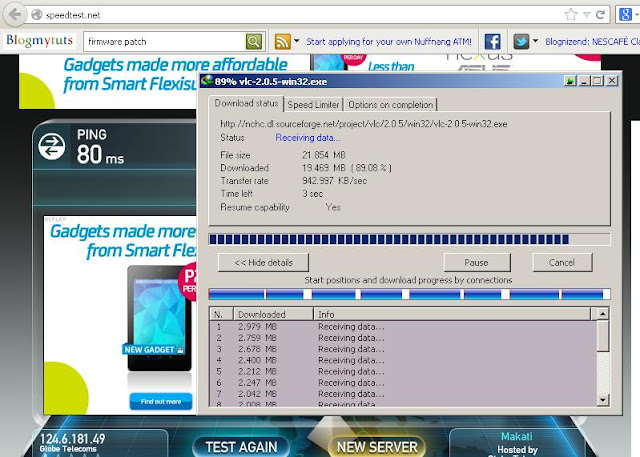This screenshot has width=640, height=457.
Task: Select connection row 6 with 2.247 MB
Action: (403, 383)
